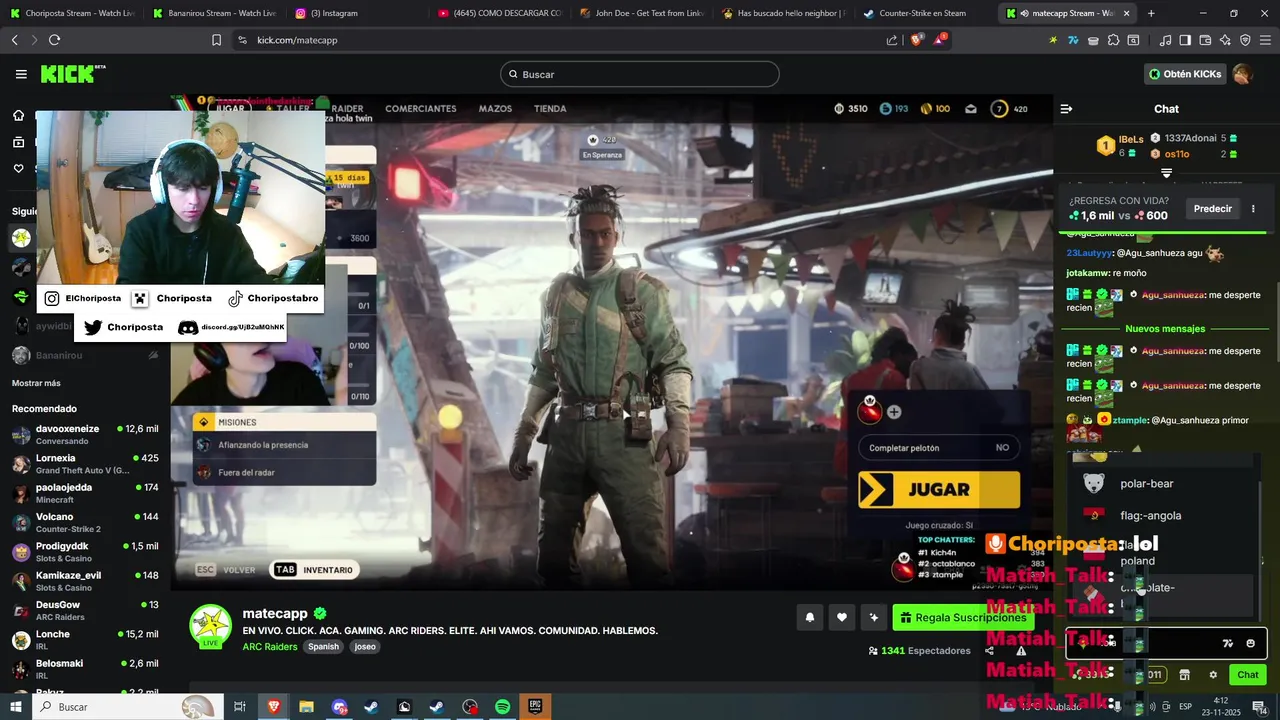Click the Kick logo
The image size is (1280, 720).
[73, 74]
